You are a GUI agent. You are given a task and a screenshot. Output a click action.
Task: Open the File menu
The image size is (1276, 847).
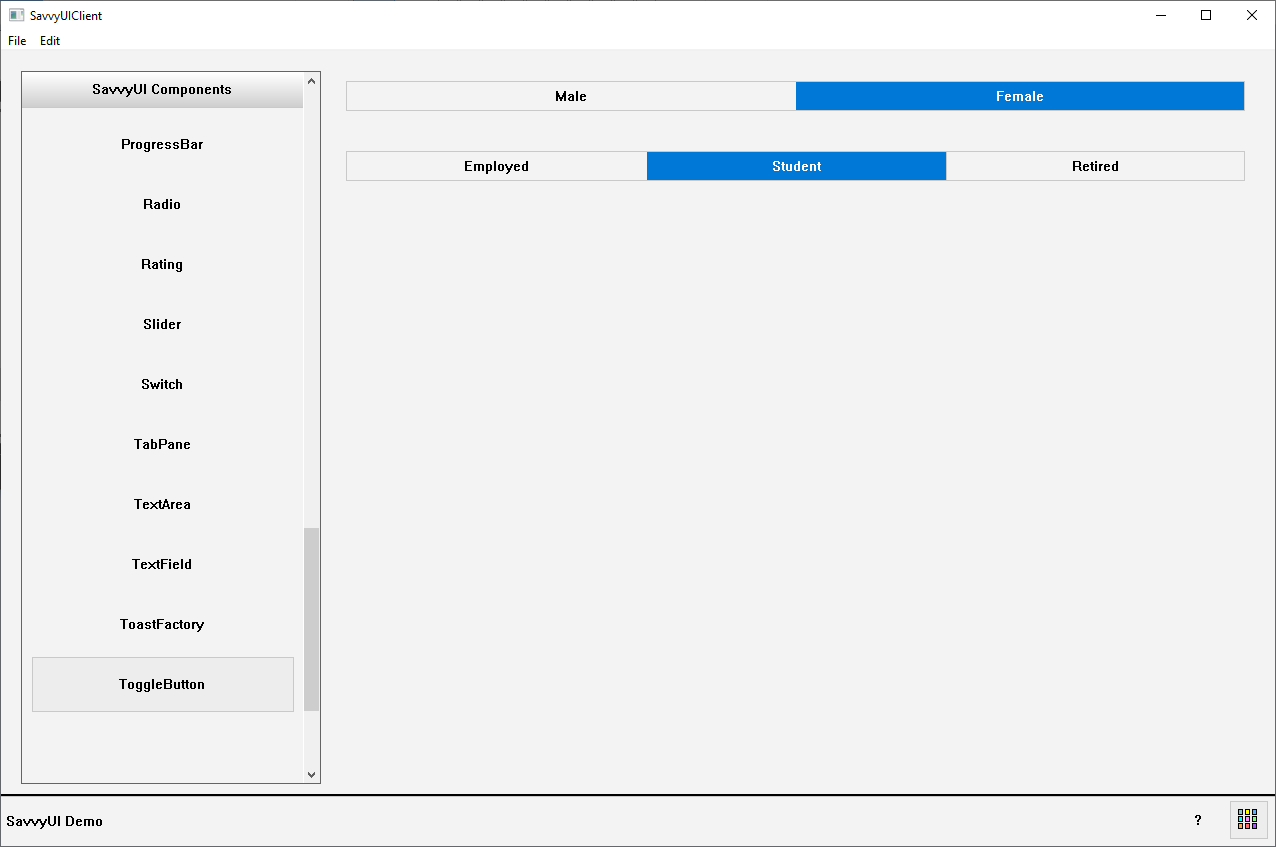[17, 41]
